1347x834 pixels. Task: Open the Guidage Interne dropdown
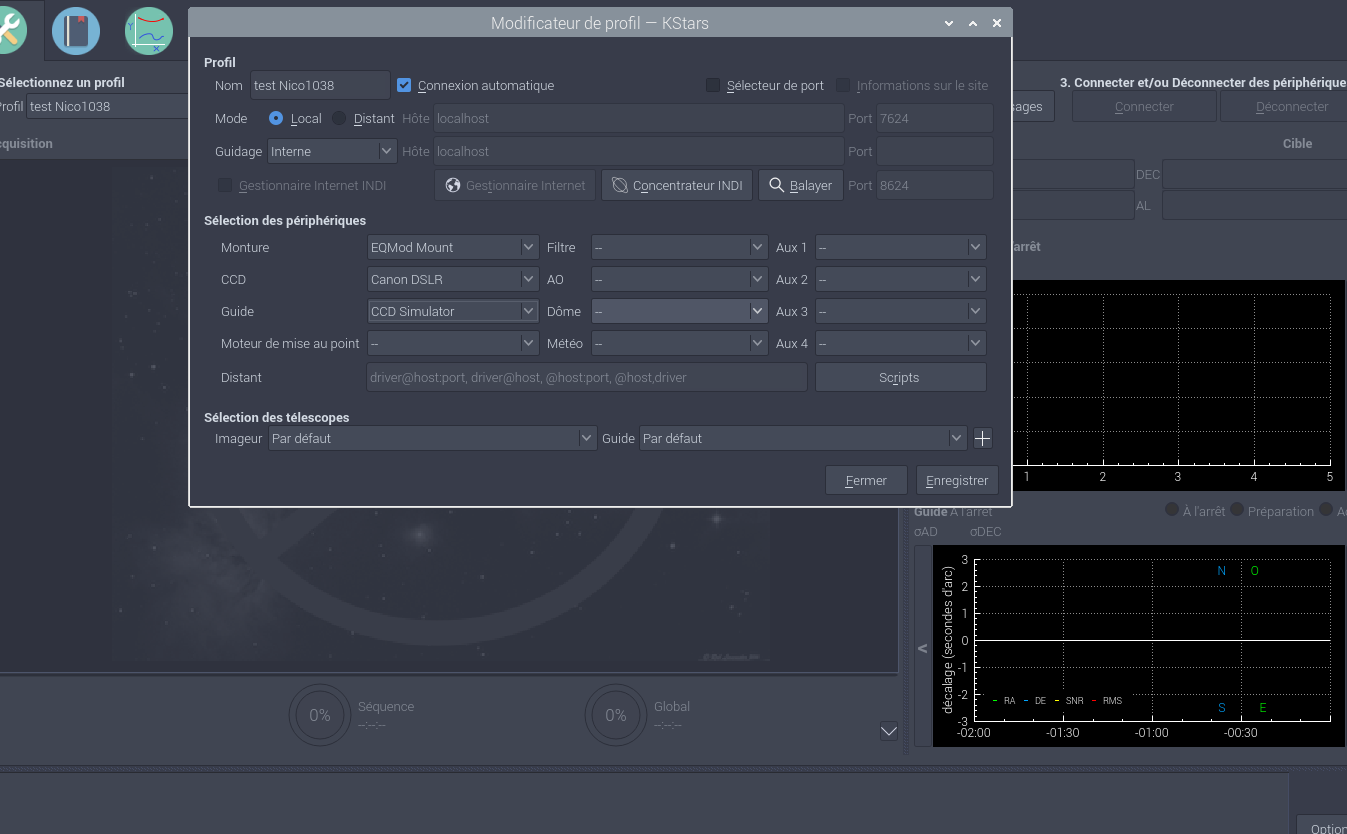point(333,151)
